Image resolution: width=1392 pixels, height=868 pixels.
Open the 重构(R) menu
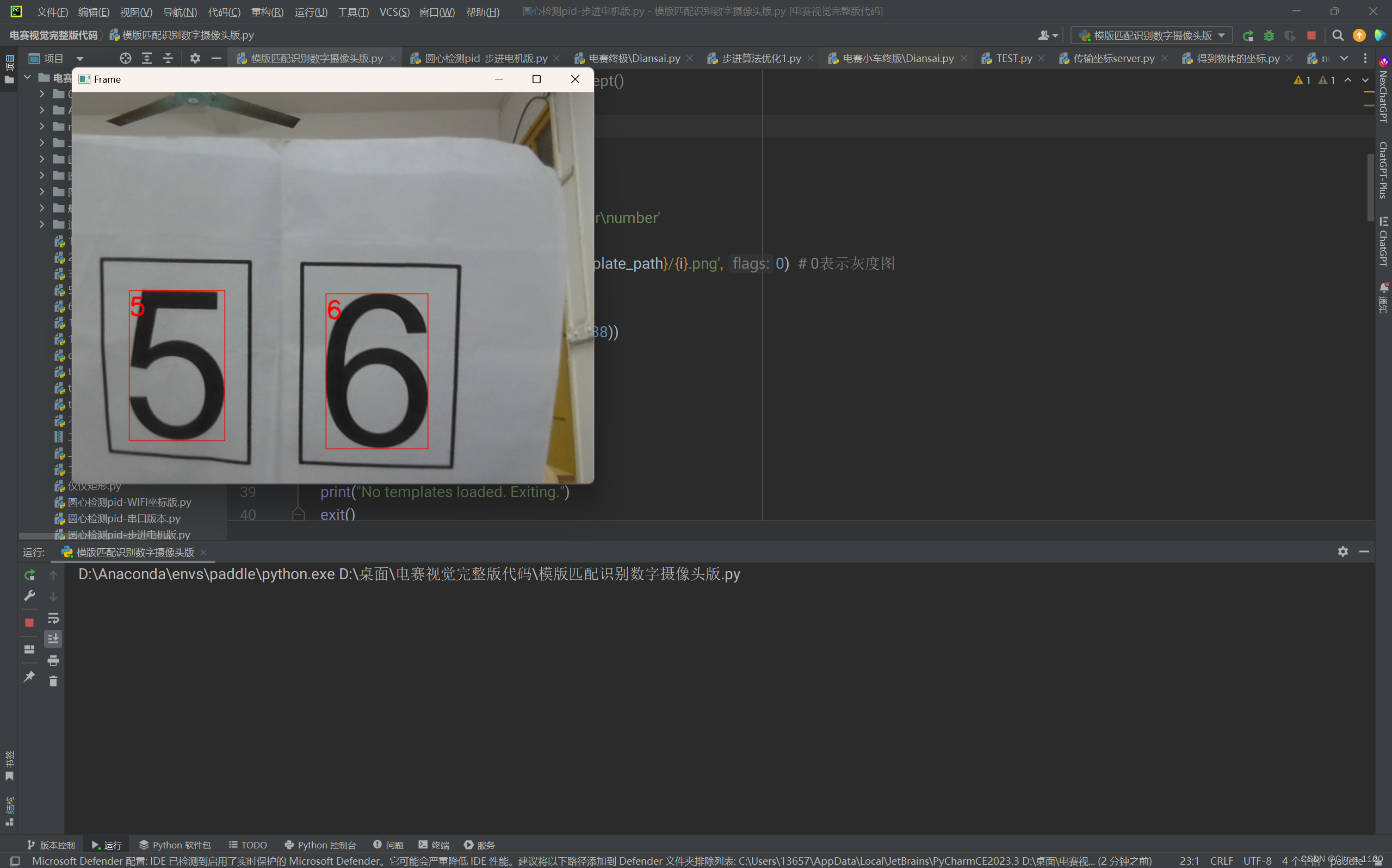pyautogui.click(x=267, y=12)
